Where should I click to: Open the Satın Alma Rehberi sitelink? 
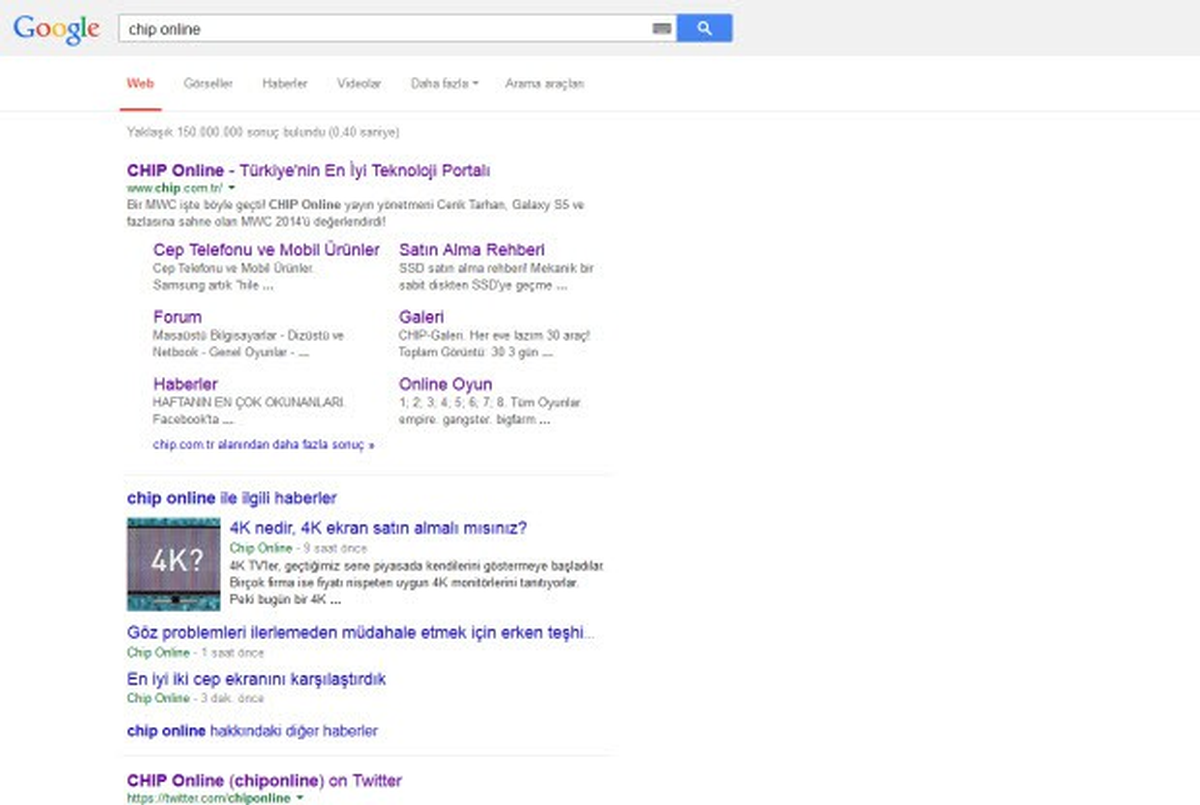click(472, 250)
